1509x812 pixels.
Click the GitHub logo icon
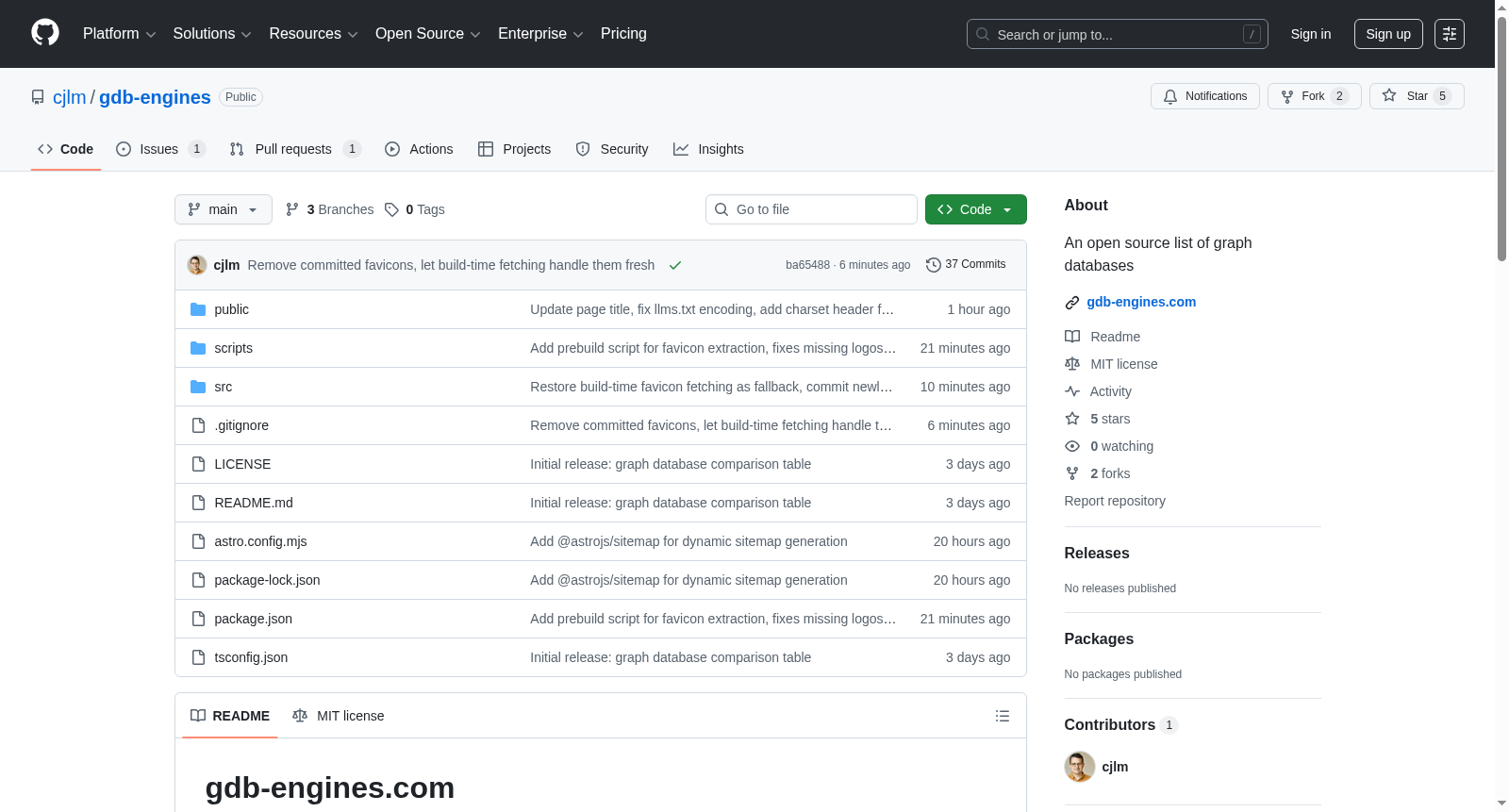tap(45, 33)
